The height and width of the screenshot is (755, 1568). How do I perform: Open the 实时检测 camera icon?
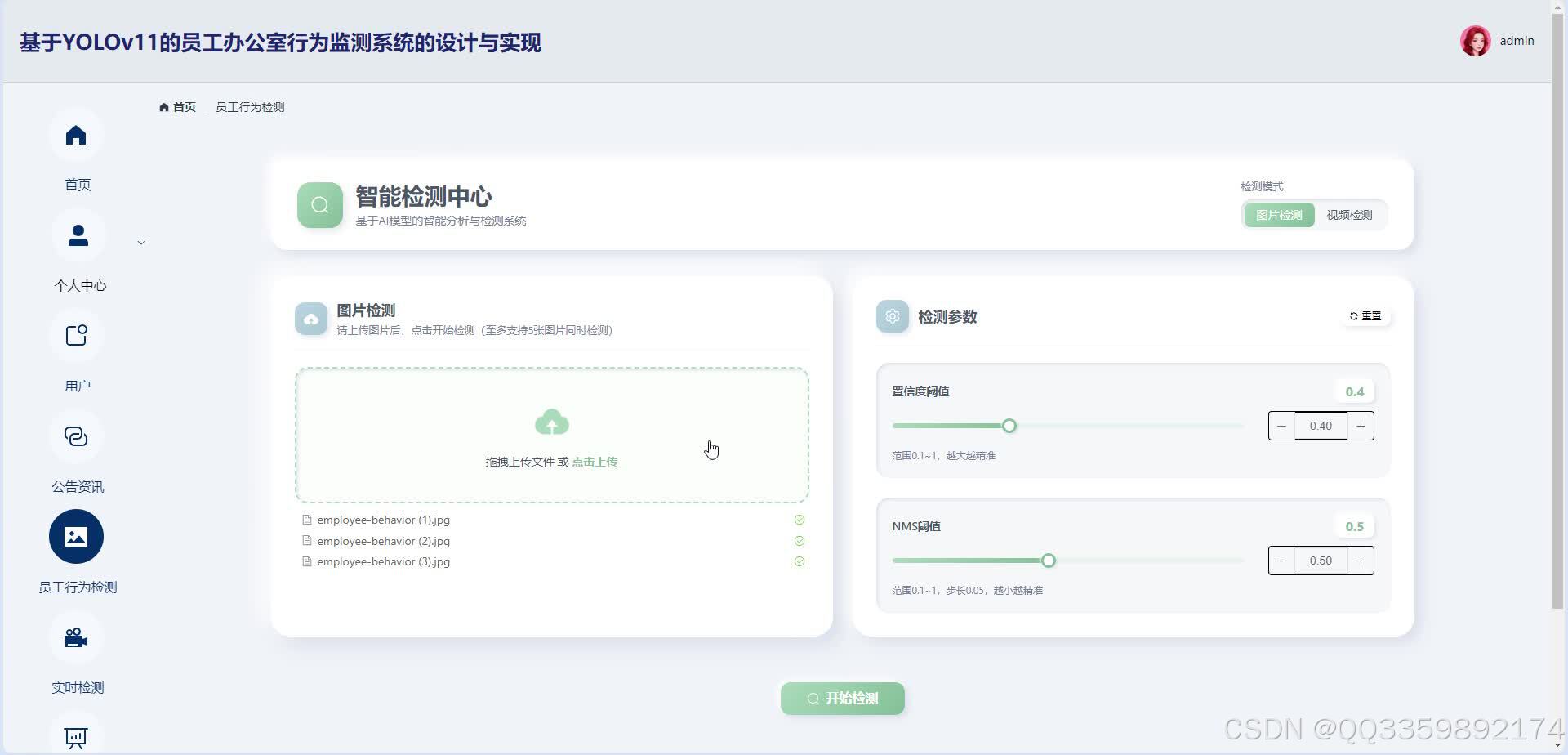[76, 637]
